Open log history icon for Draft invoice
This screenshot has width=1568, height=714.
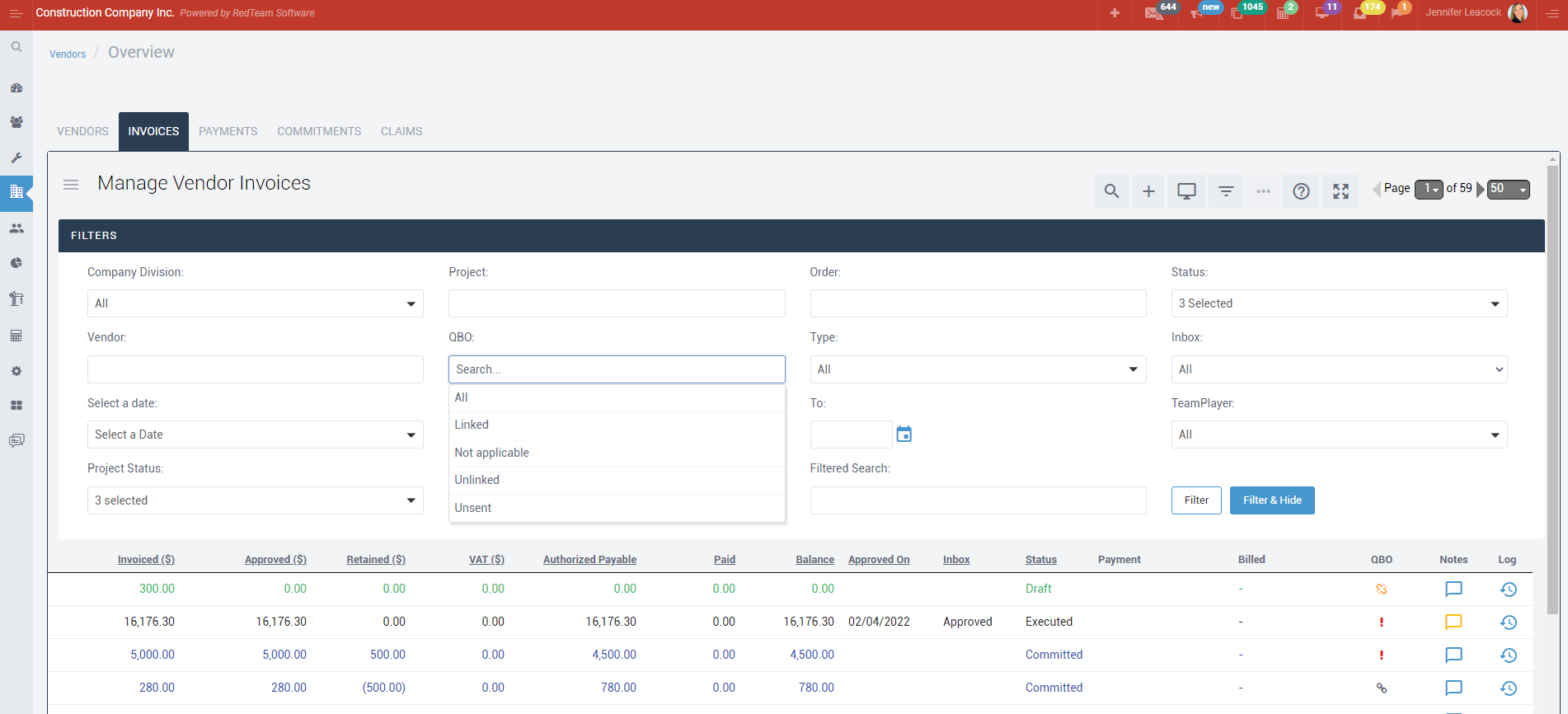coord(1508,590)
